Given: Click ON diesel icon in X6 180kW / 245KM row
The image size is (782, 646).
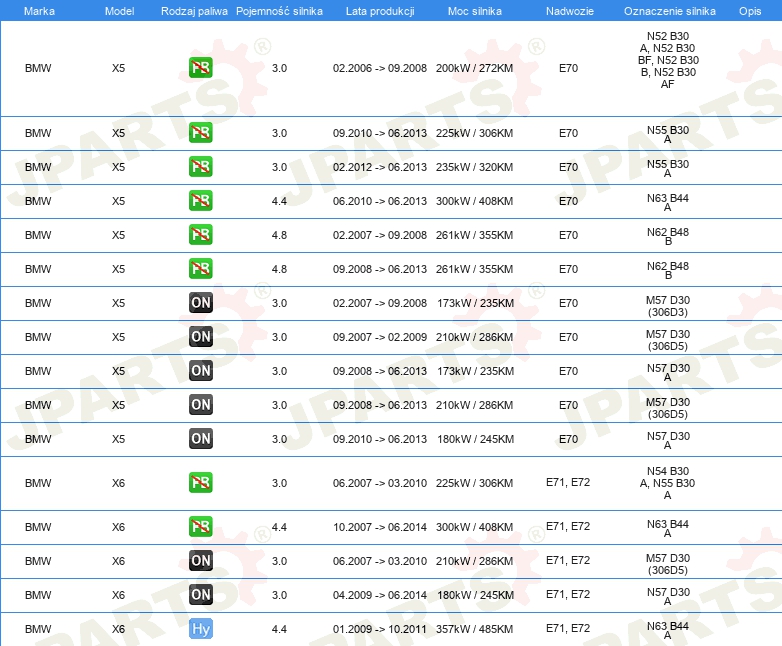Looking at the screenshot, I should (x=201, y=595).
